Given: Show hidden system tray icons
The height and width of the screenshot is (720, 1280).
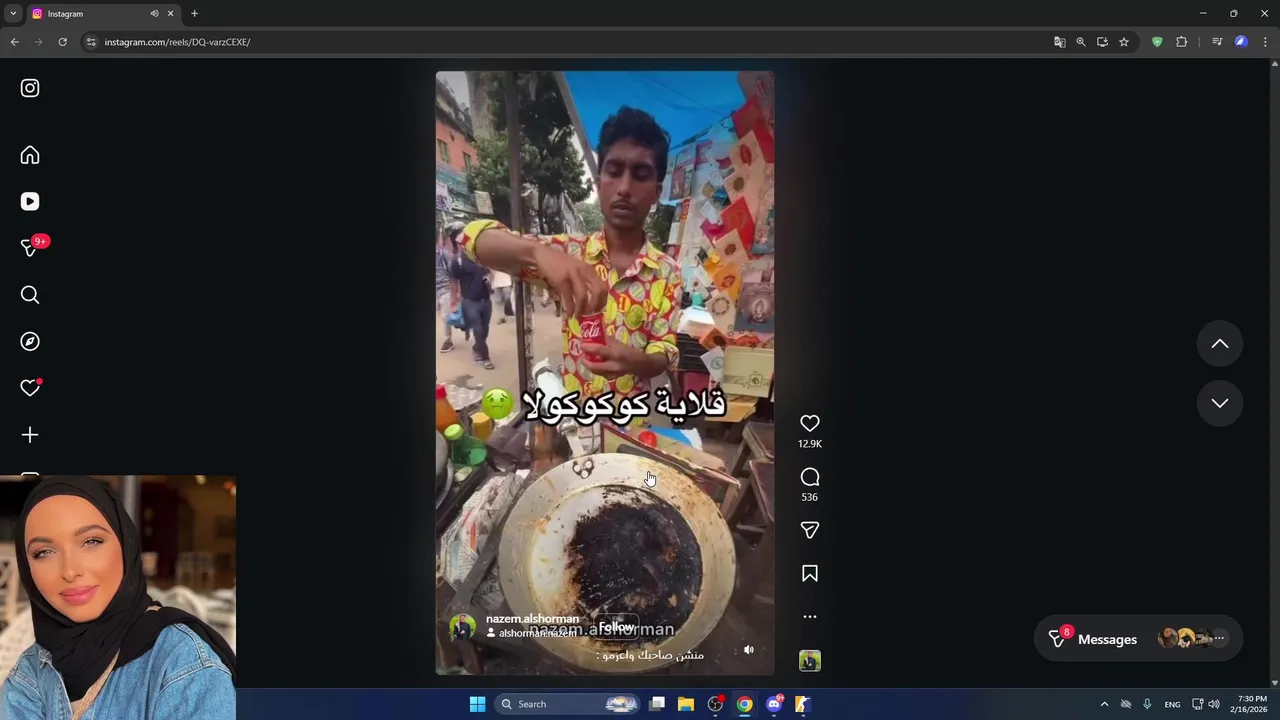Looking at the screenshot, I should pyautogui.click(x=1104, y=704).
